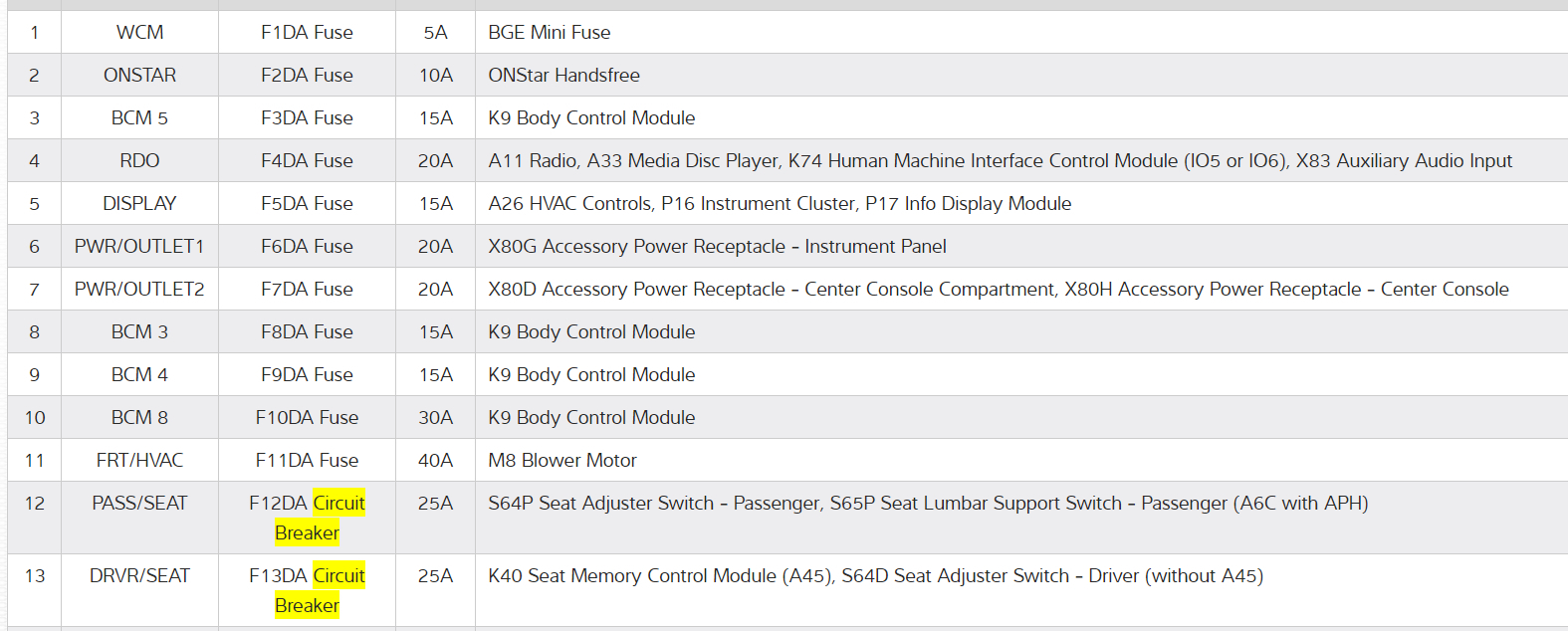Click the PWR/OUTLET2 cell
Viewport: 1568px width, 631px height.
(x=139, y=290)
